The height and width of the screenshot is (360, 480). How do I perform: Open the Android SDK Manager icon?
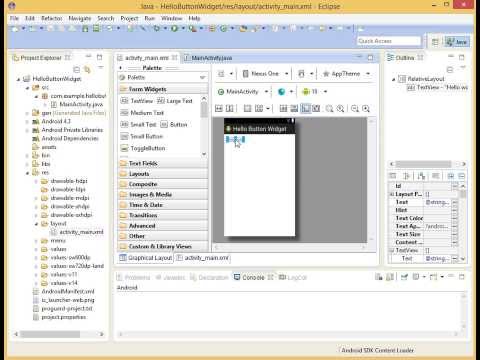point(85,29)
